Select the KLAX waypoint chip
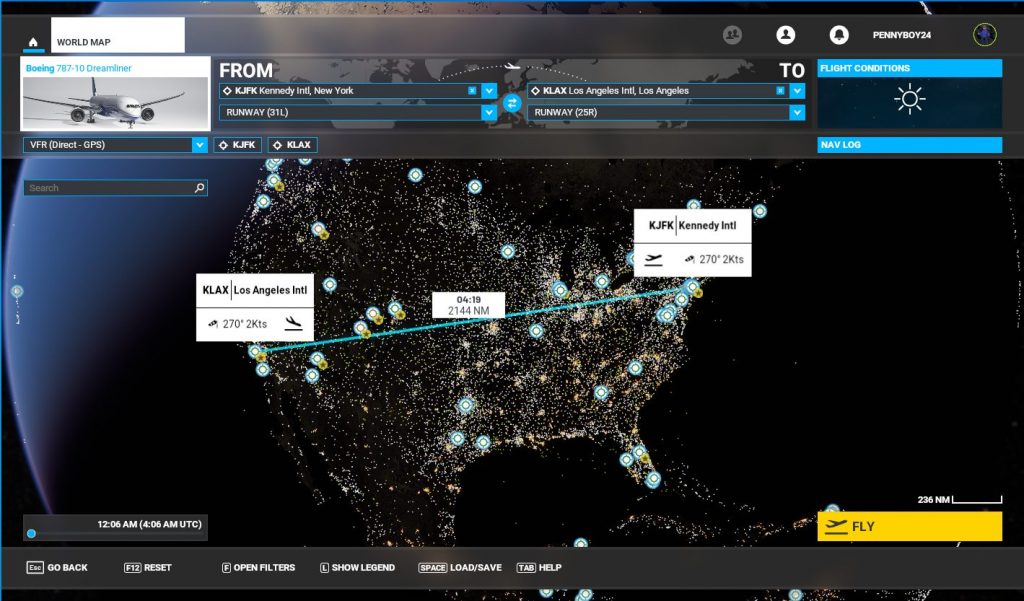This screenshot has width=1024, height=601. pos(293,145)
